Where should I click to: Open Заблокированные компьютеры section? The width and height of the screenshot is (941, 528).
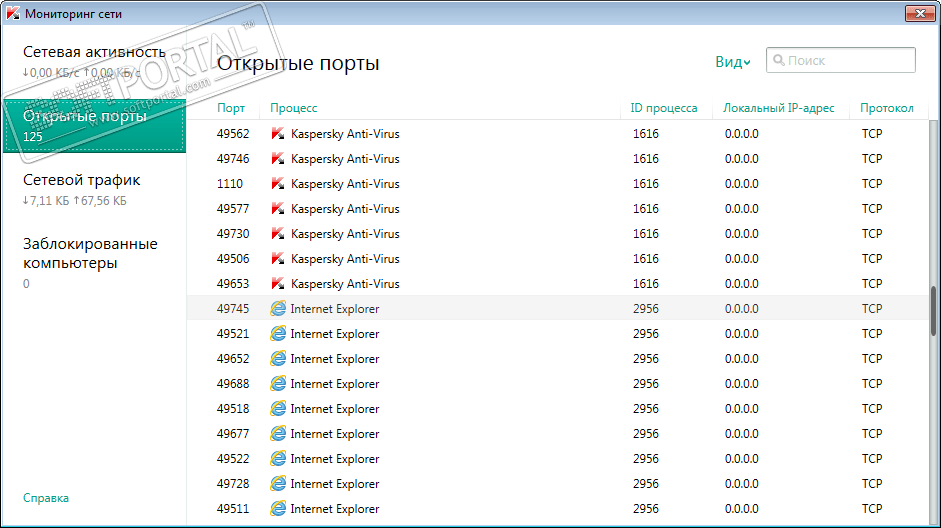pyautogui.click(x=94, y=263)
